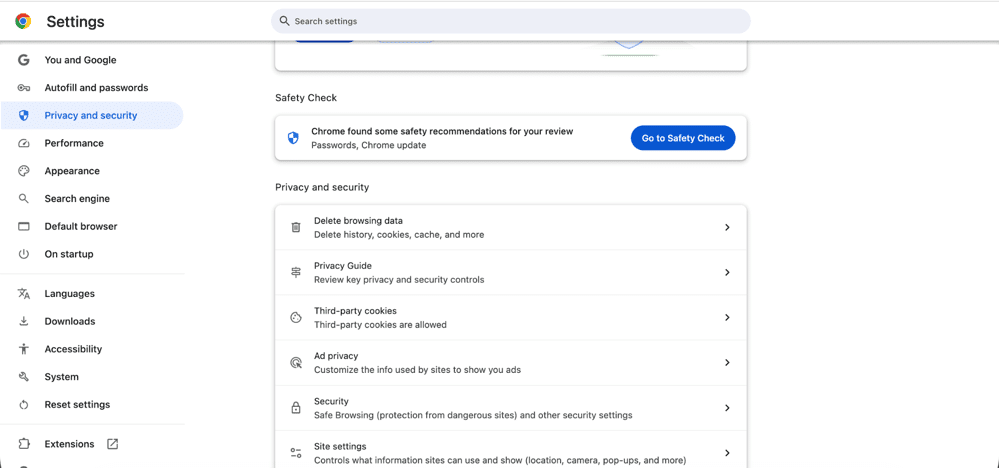Open the Delete browsing data row
Viewport: 999px width, 468px height.
(x=510, y=227)
